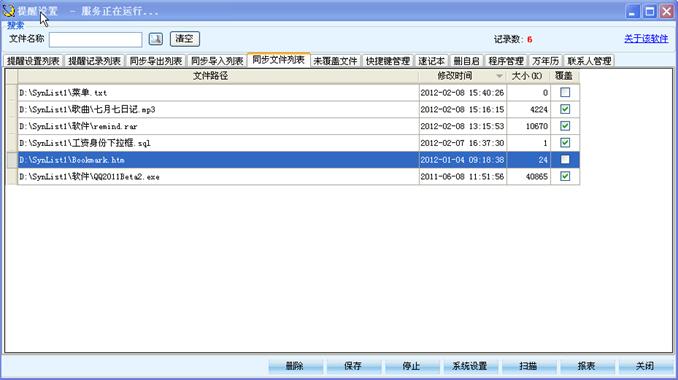The width and height of the screenshot is (678, 380).
Task: Check the 覆盖 box for 菜单.txt
Action: (565, 92)
